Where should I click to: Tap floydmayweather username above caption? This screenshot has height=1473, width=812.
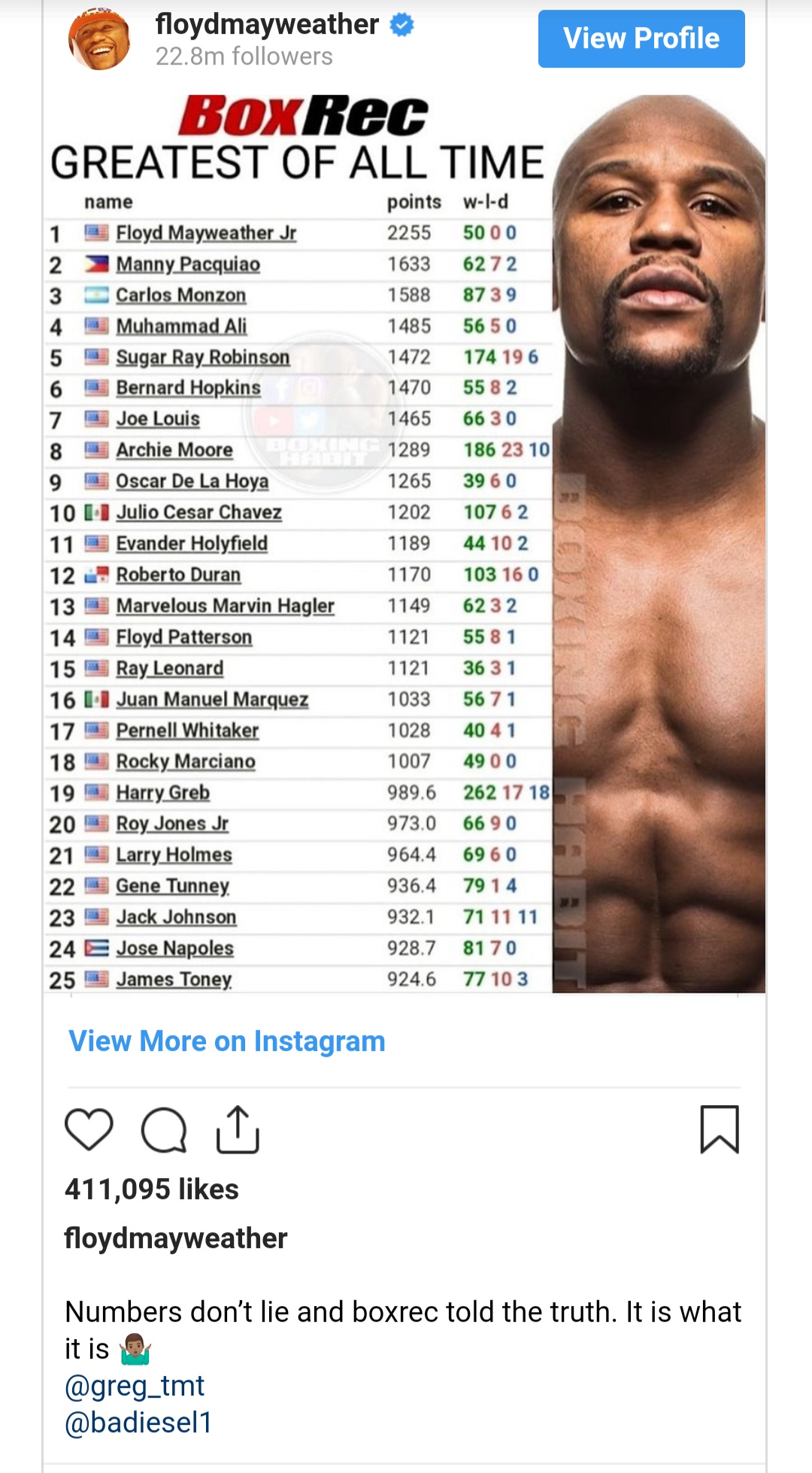pos(176,1238)
